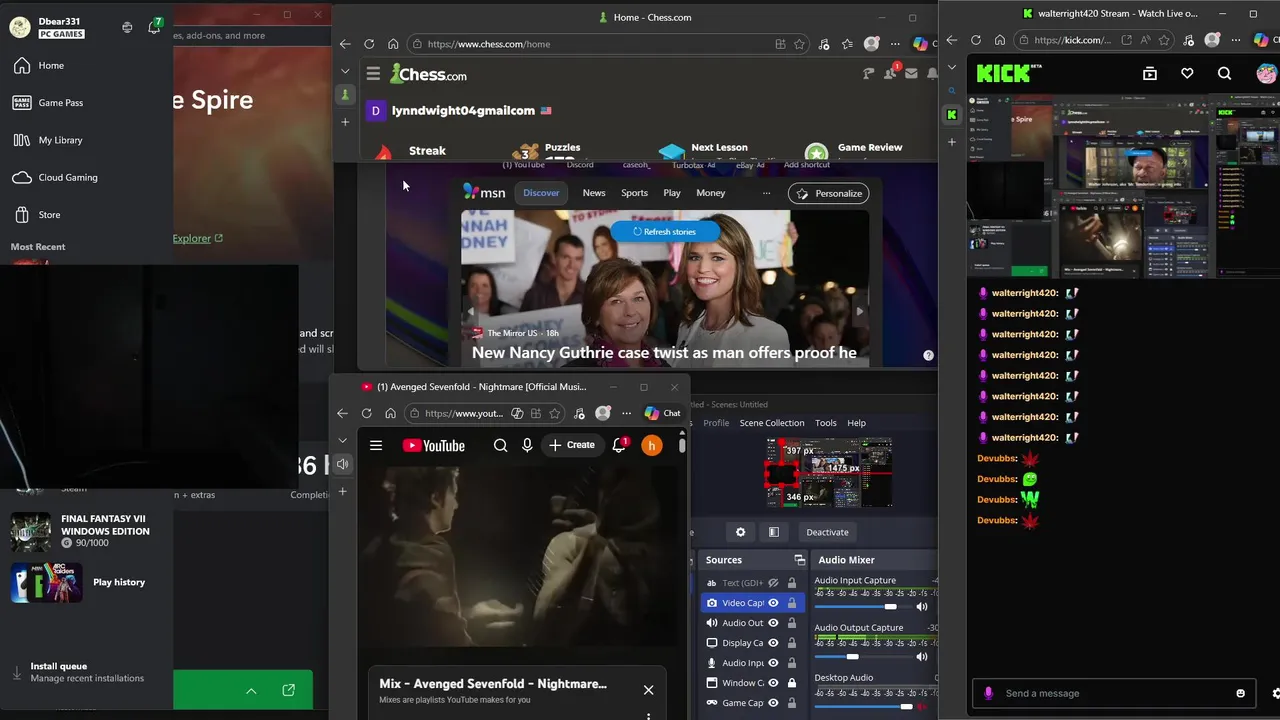
Task: Reload the YouTube page
Action: pos(366,413)
